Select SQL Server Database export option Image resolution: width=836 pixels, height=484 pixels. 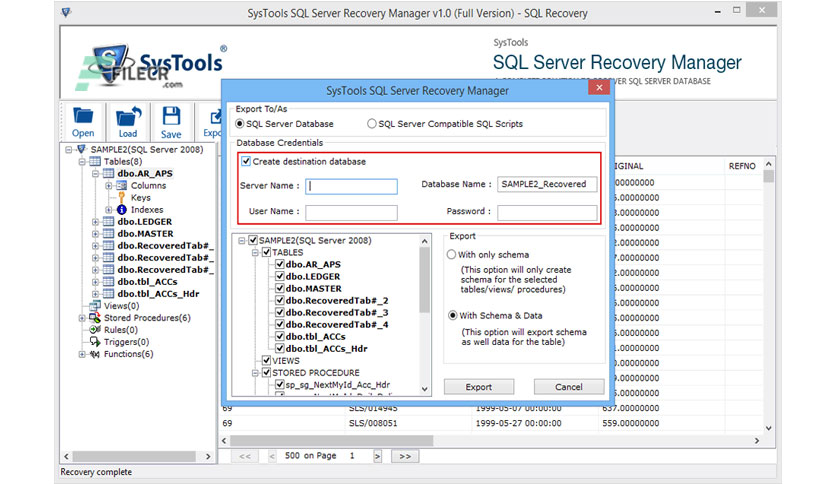[239, 124]
